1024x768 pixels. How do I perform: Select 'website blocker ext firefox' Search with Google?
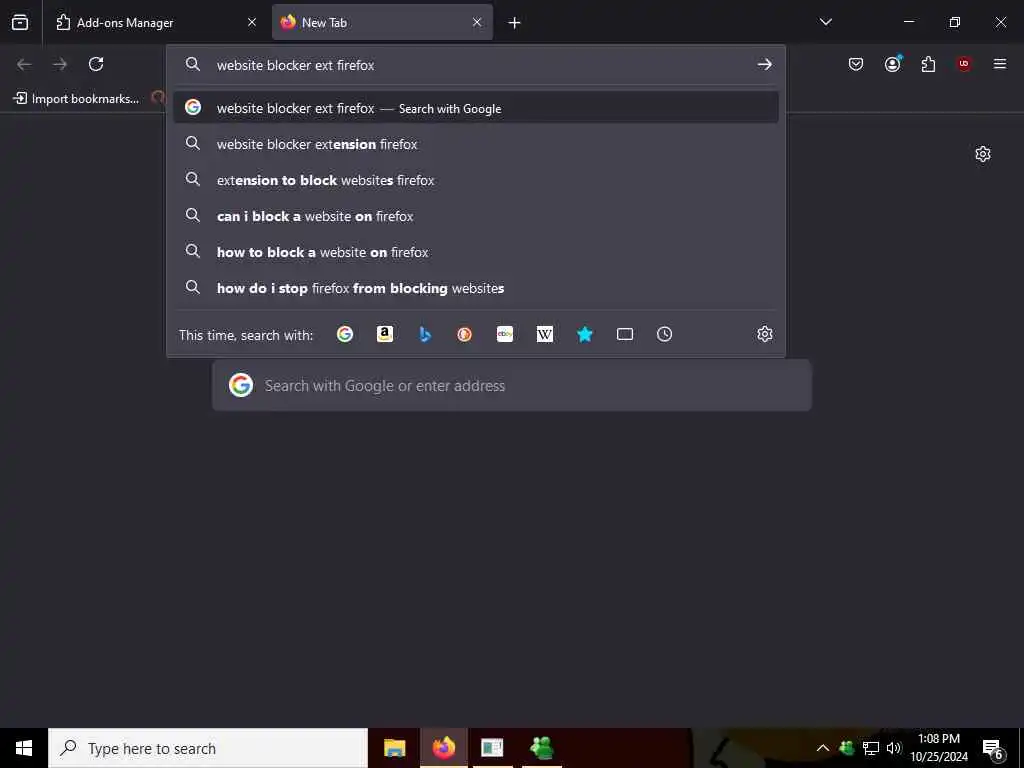[x=475, y=108]
